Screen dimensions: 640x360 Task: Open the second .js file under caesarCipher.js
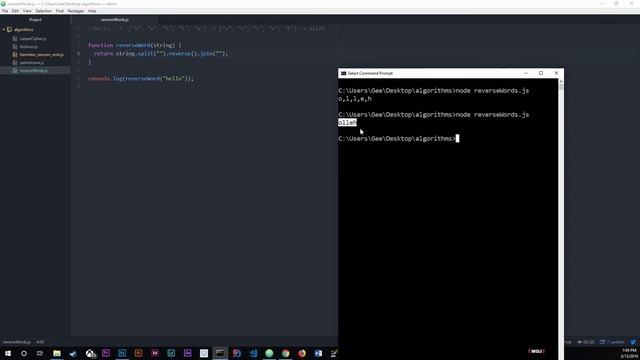(x=29, y=47)
